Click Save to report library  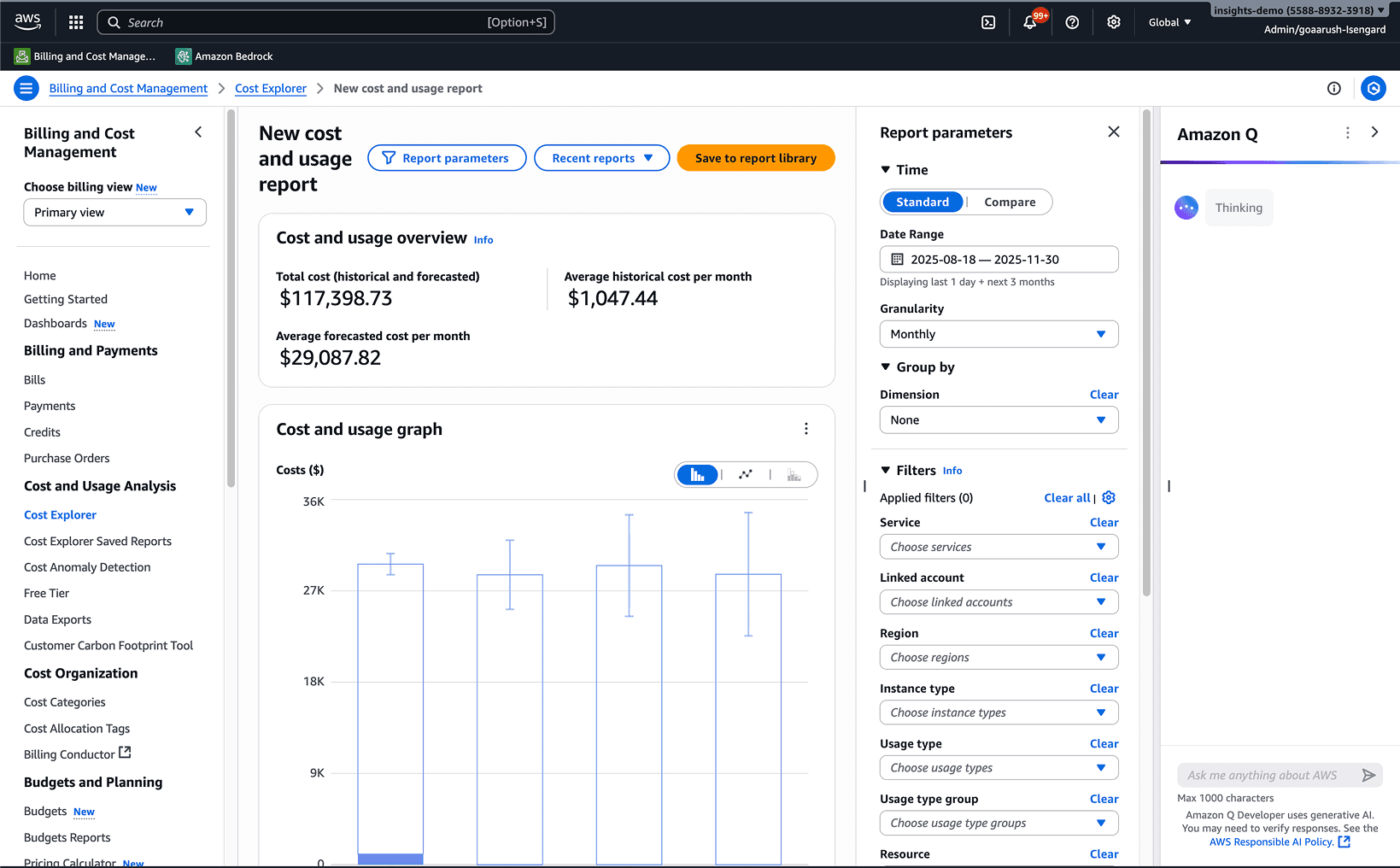pos(756,158)
